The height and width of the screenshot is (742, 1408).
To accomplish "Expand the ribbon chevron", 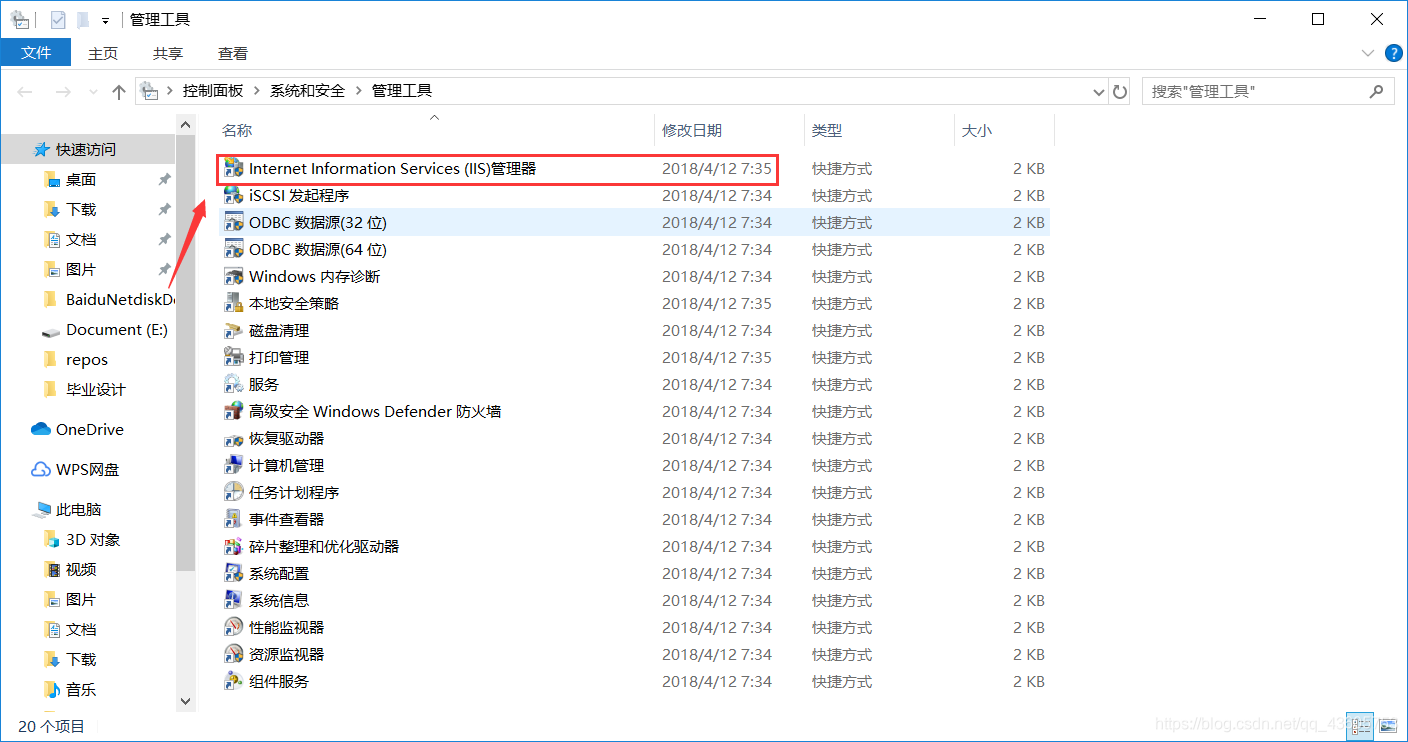I will tap(1368, 53).
